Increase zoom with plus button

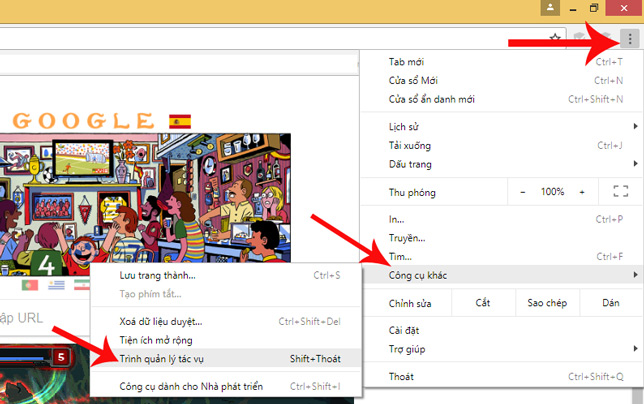point(582,192)
